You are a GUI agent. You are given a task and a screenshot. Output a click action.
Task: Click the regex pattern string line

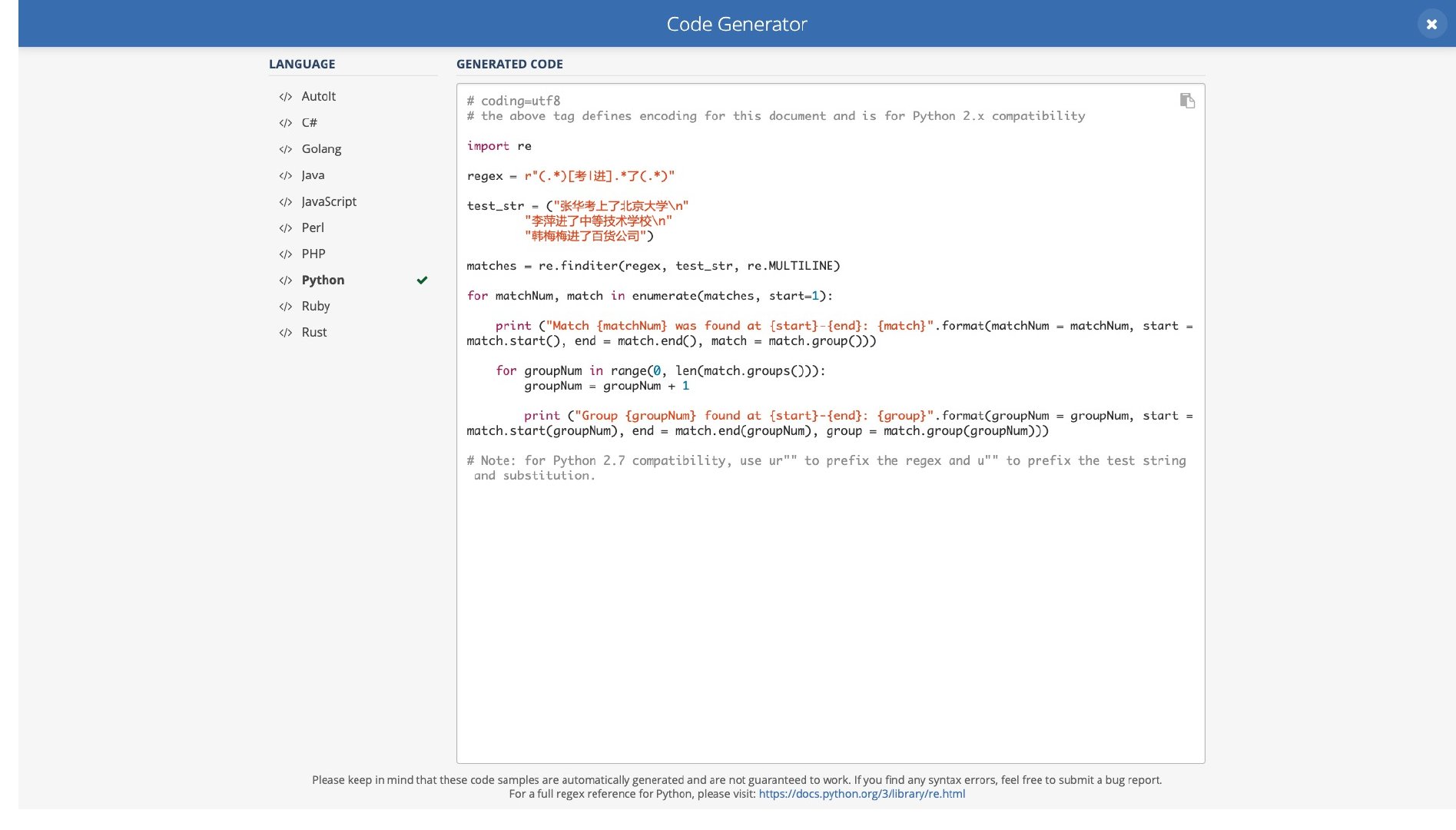tap(571, 176)
